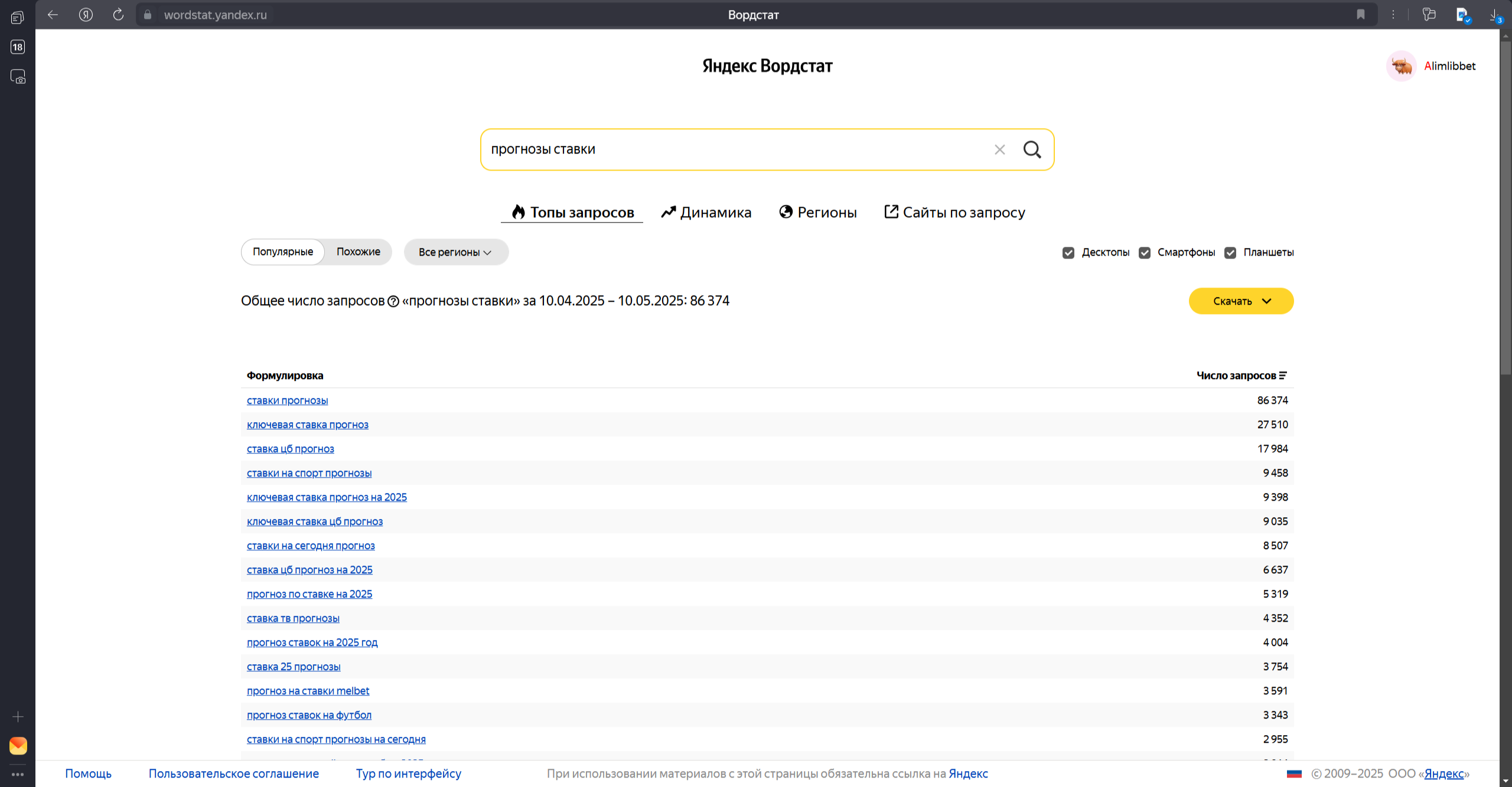1512x787 pixels.
Task: Add a new item with sidebar plus icon
Action: (x=18, y=717)
